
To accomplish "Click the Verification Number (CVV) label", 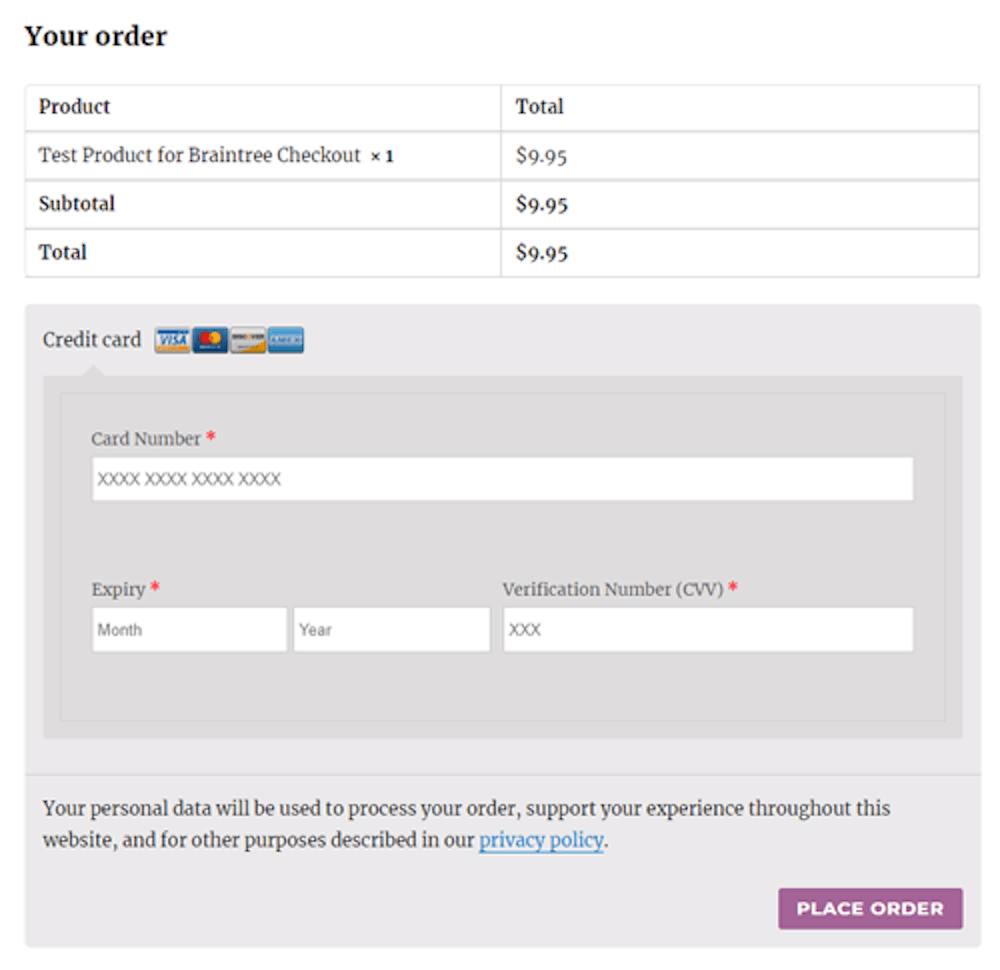I will 613,589.
